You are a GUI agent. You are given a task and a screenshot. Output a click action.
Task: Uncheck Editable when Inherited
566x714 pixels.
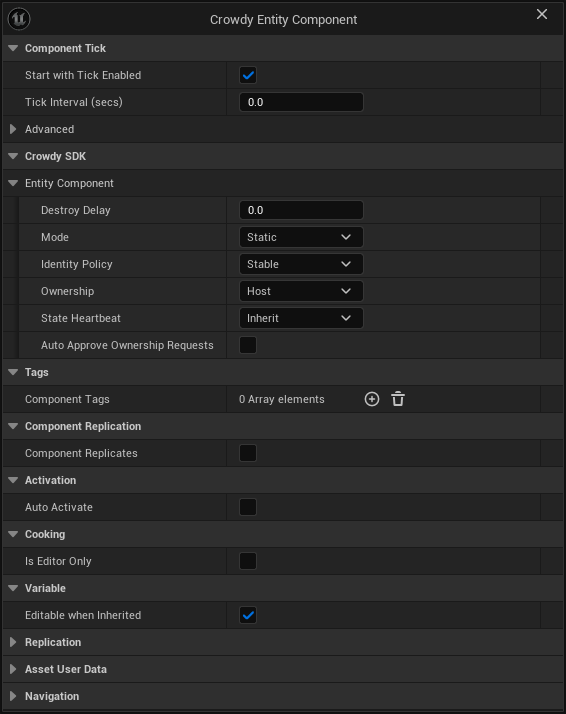(248, 615)
